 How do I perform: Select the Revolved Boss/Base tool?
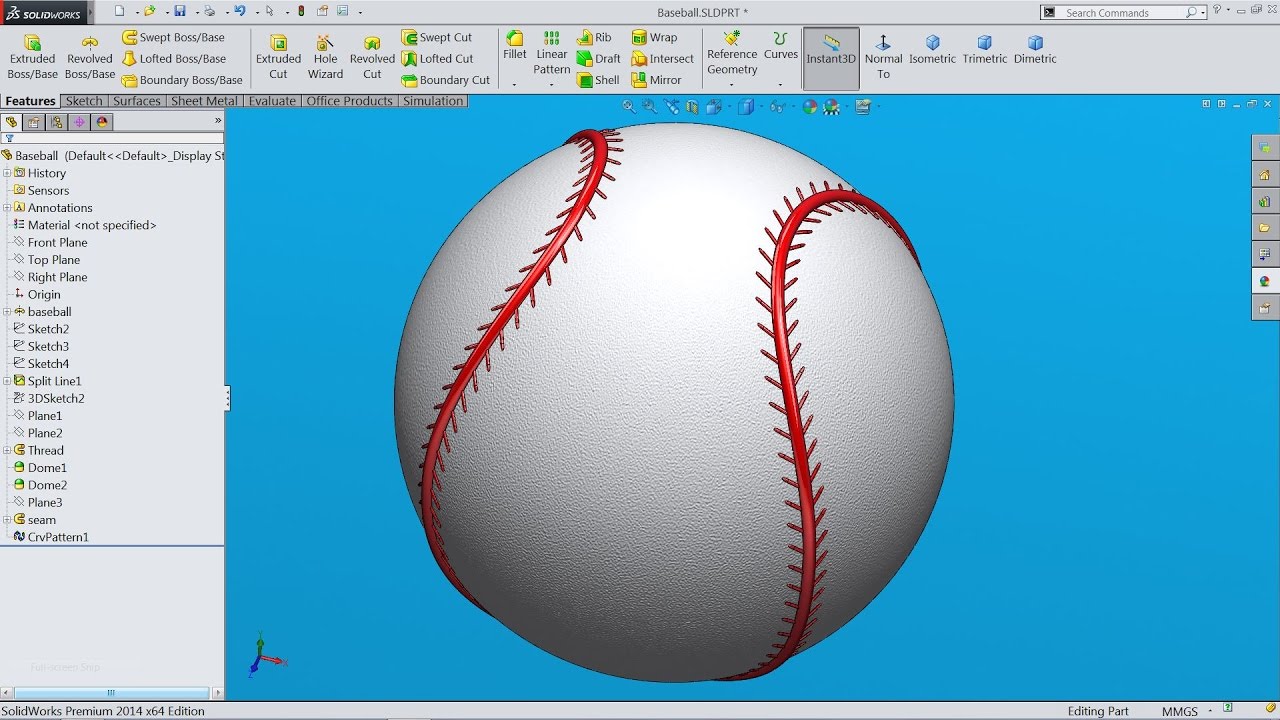click(90, 57)
